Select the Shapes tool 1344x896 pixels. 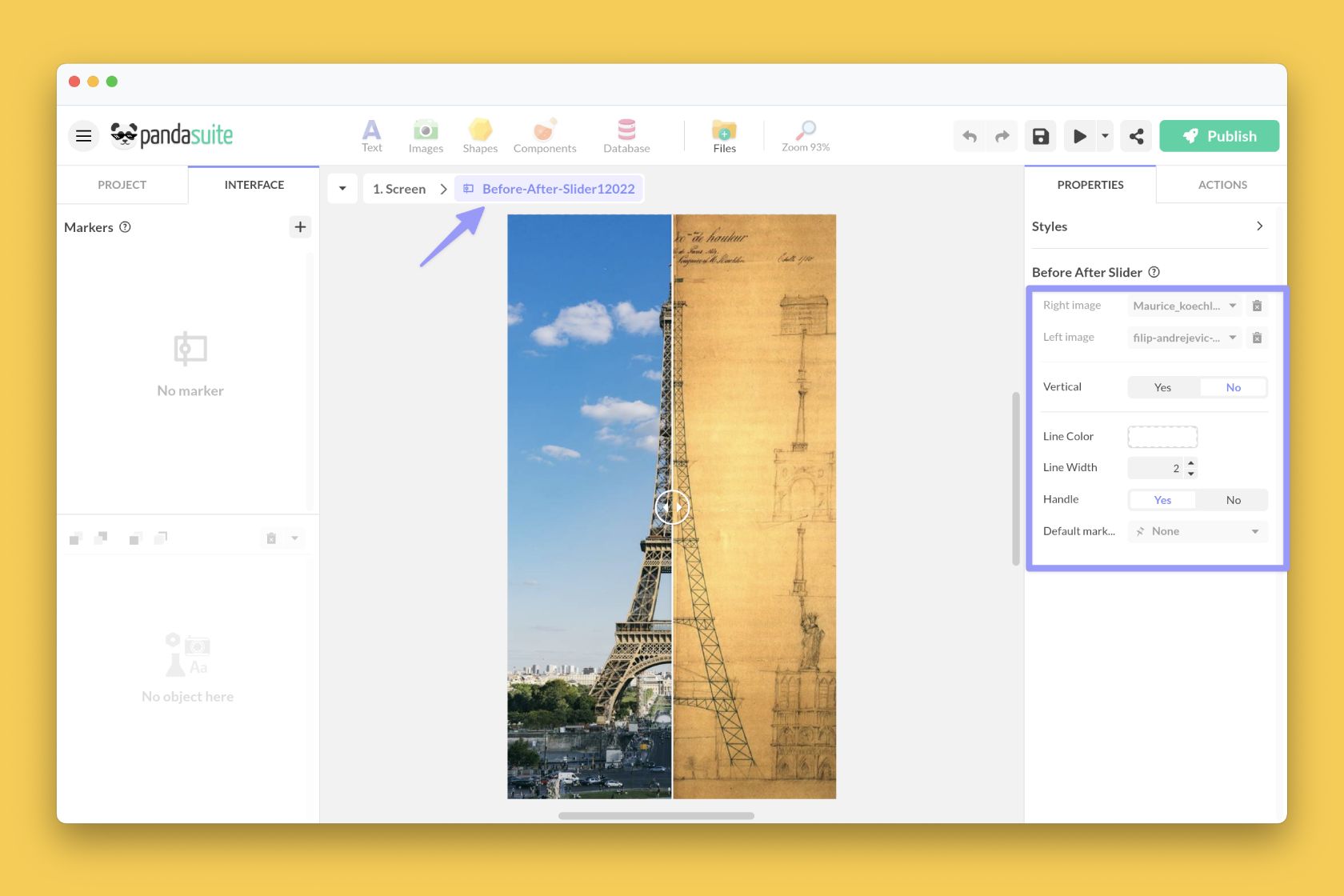(x=480, y=135)
